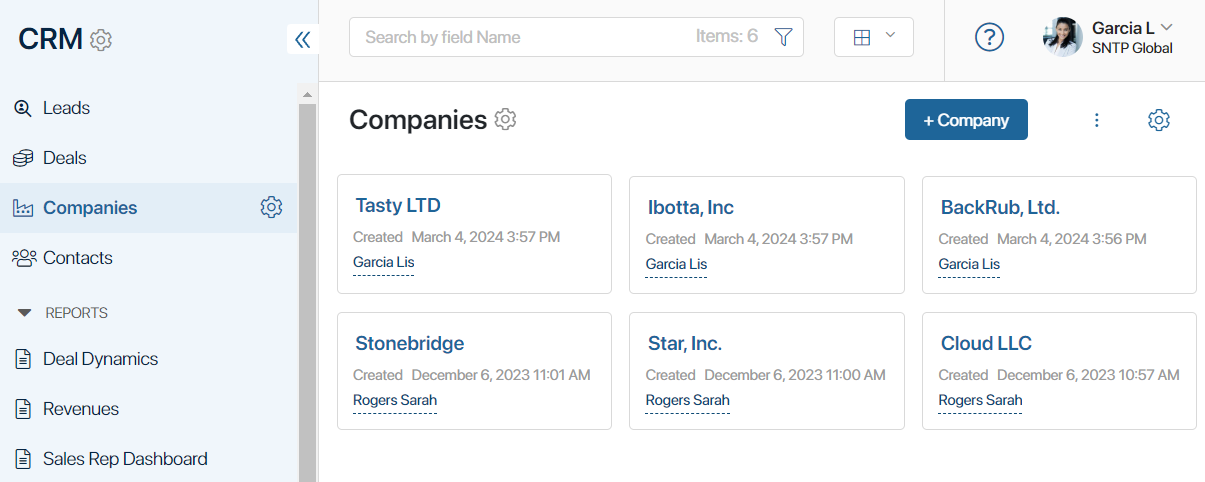Click the gear icon next to CRM title
The height and width of the screenshot is (482, 1205).
tap(101, 40)
